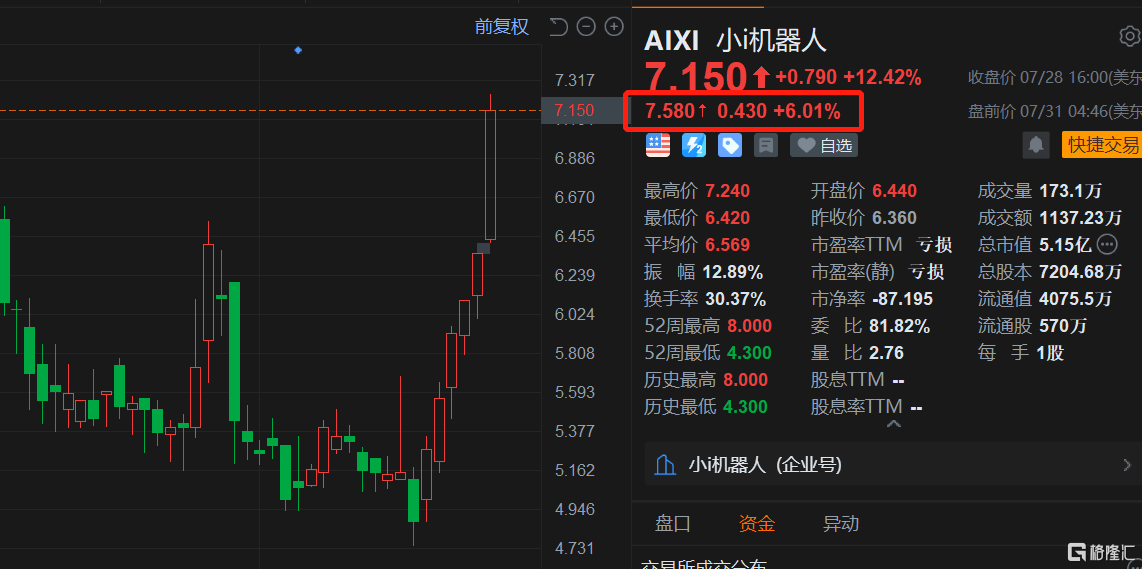Click the 快捷交易 quick trade button

pos(1101,145)
